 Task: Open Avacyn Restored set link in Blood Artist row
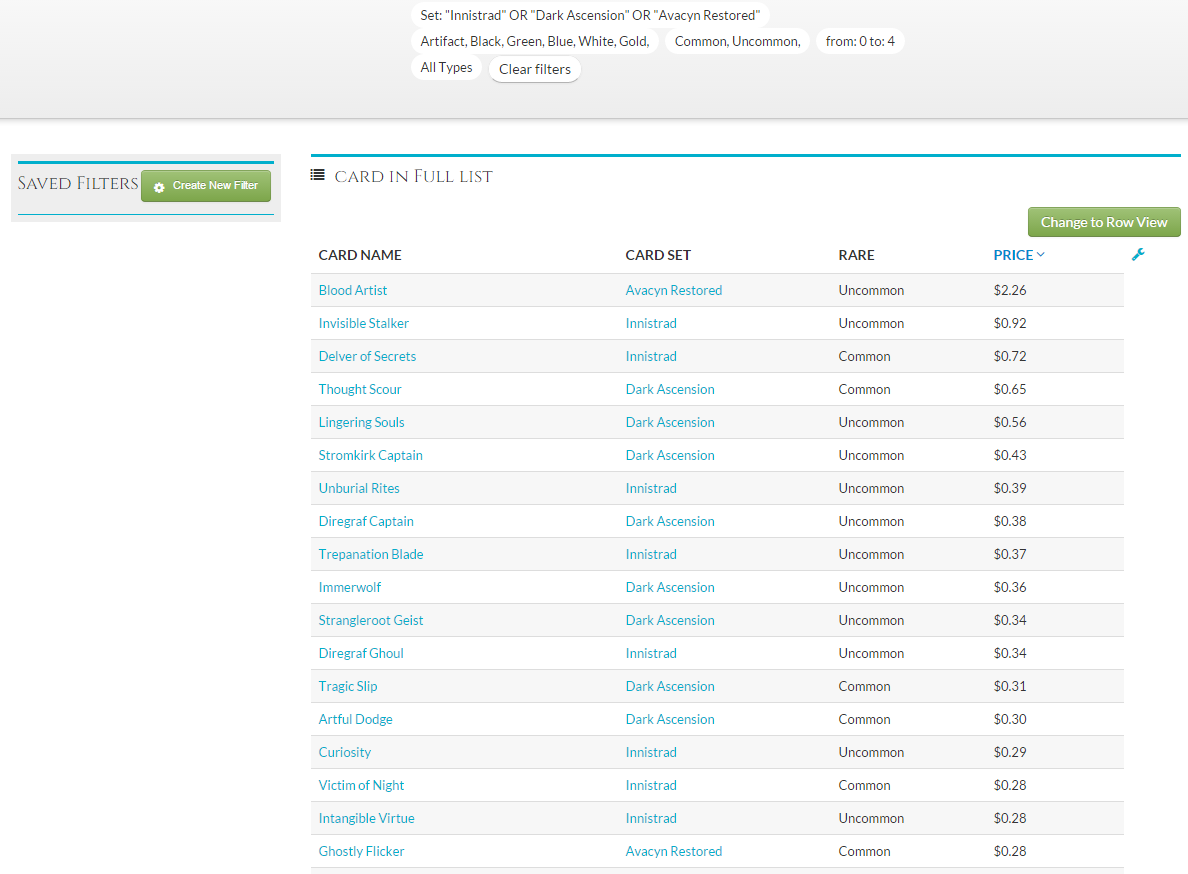click(x=674, y=290)
